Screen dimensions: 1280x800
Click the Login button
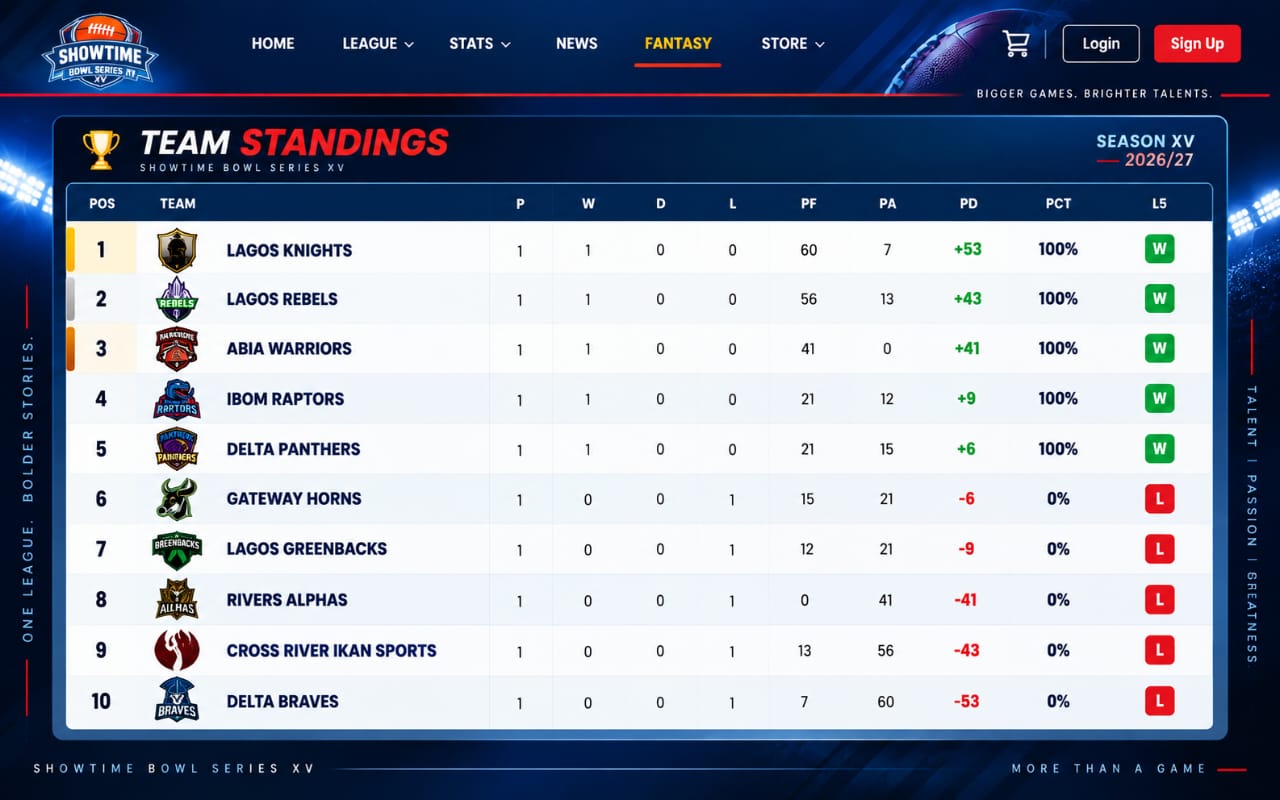1101,44
